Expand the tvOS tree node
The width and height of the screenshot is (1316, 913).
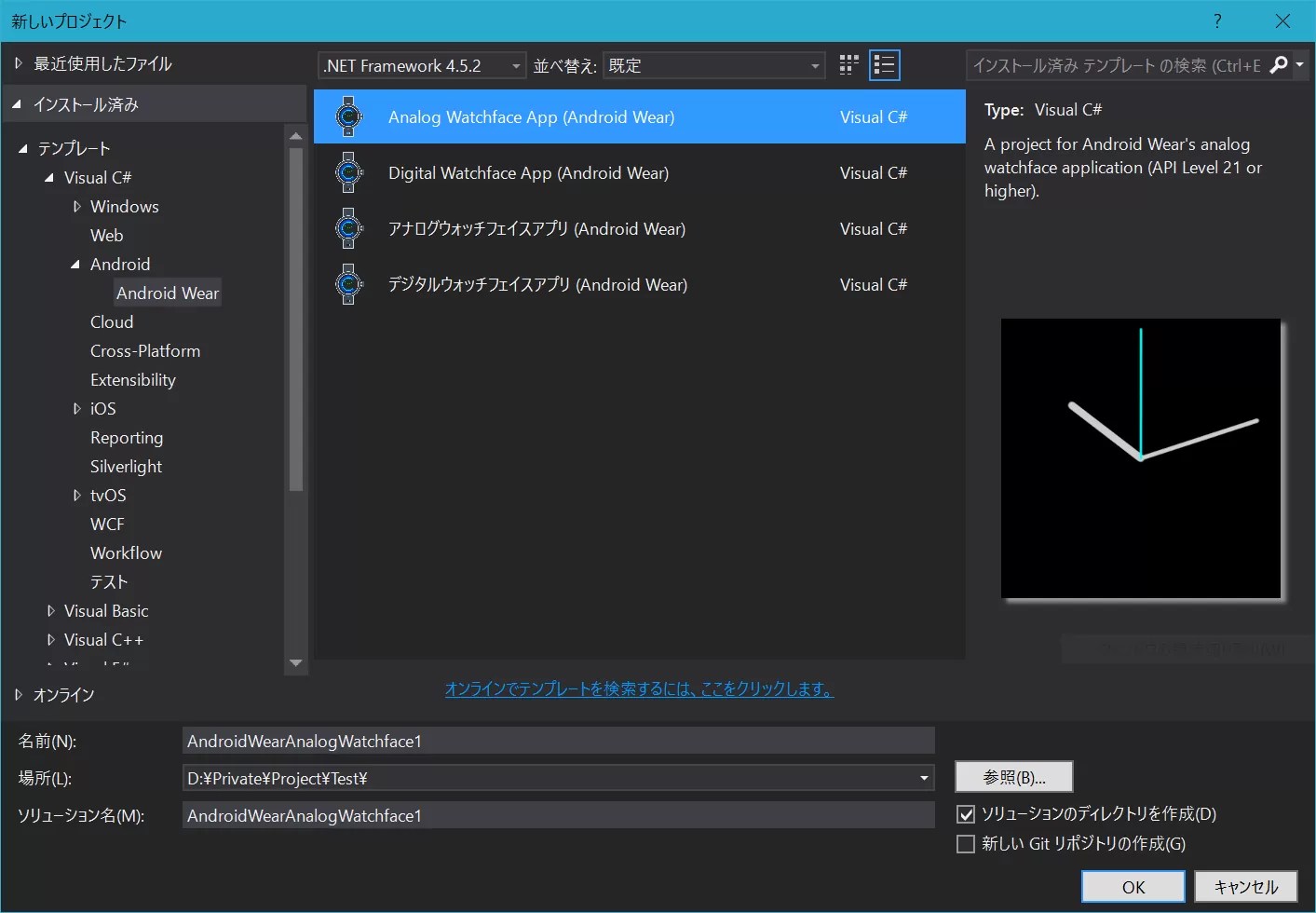point(76,495)
